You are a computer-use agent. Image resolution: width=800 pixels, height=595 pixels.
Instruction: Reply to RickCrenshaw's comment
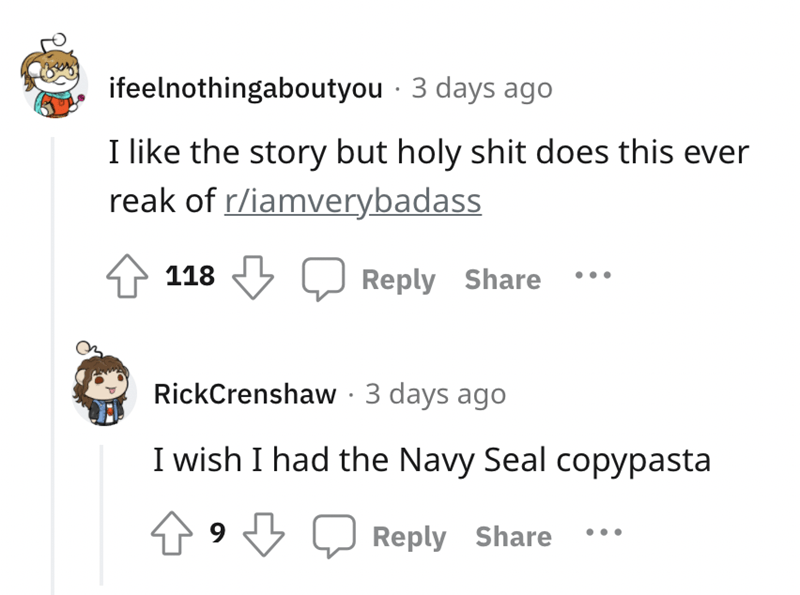[393, 536]
